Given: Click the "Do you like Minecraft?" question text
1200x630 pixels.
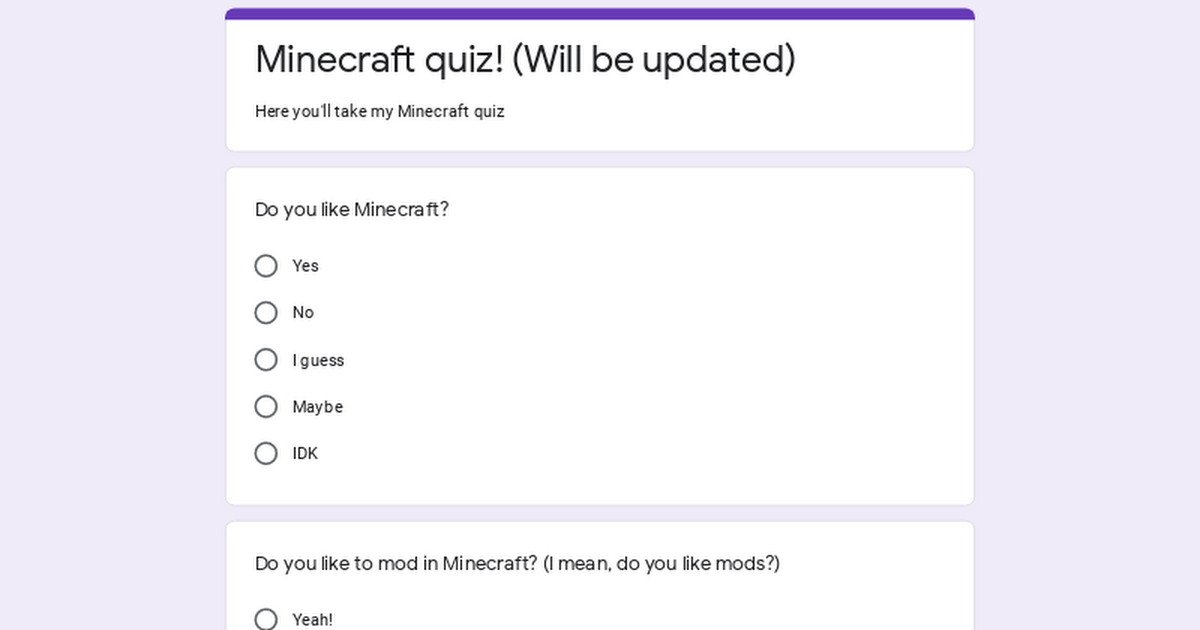Looking at the screenshot, I should (352, 210).
